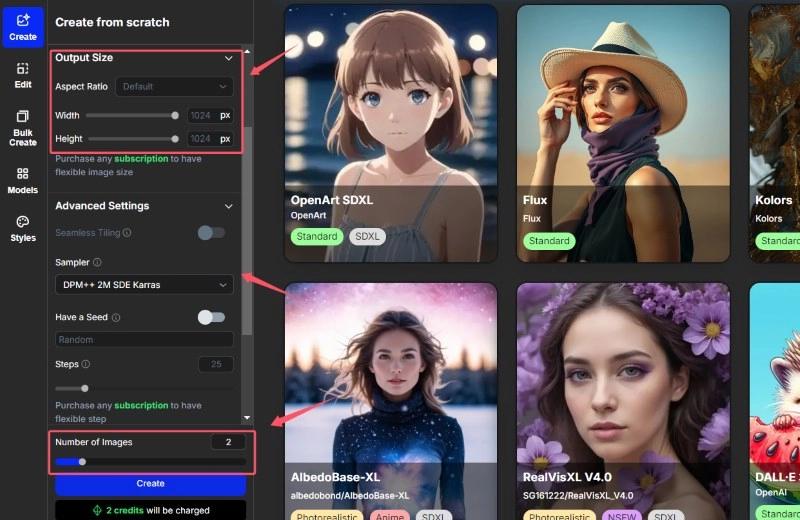Click the Sampler info icon
The width and height of the screenshot is (800, 520).
(97, 262)
